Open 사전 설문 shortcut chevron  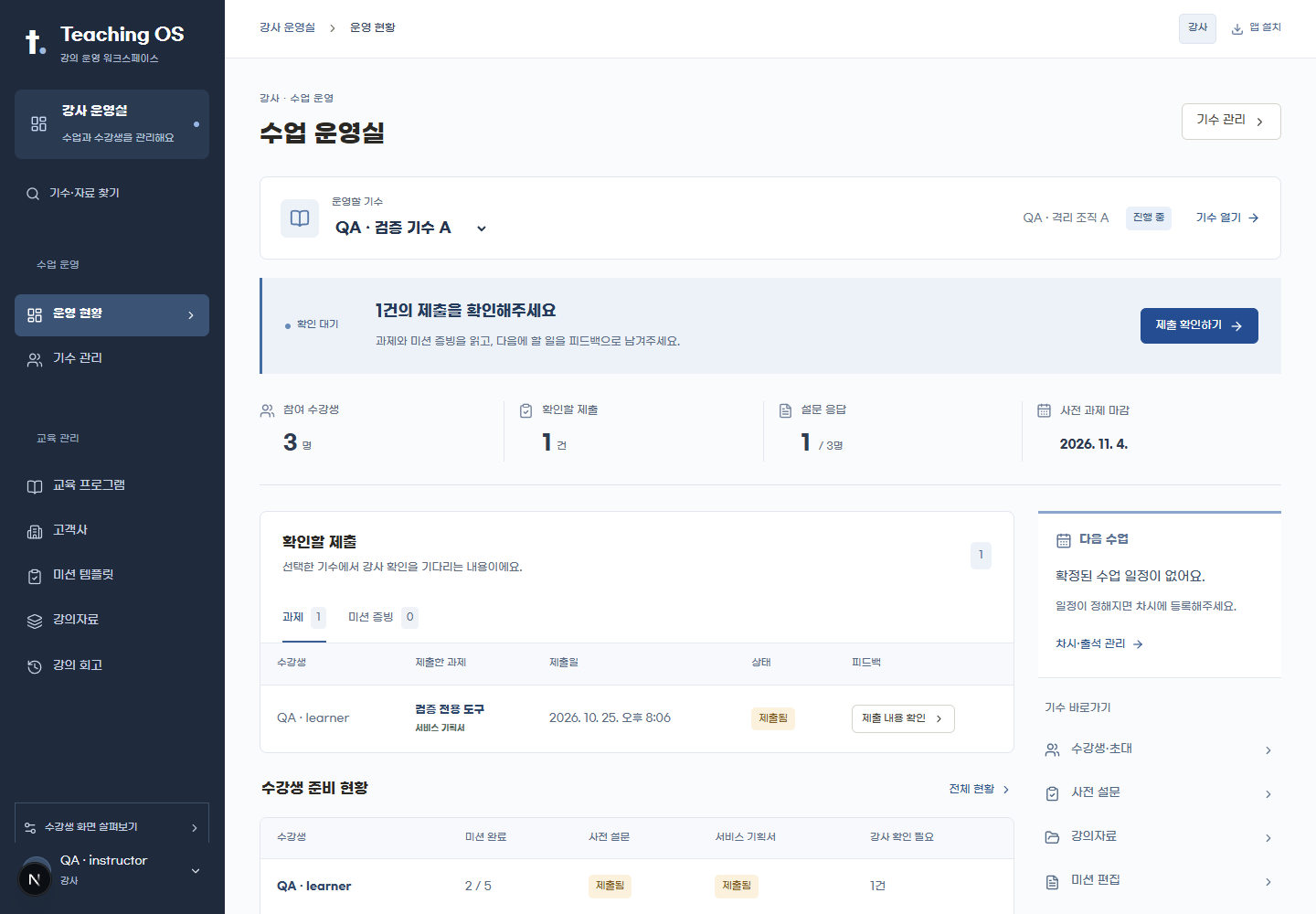coord(1268,794)
